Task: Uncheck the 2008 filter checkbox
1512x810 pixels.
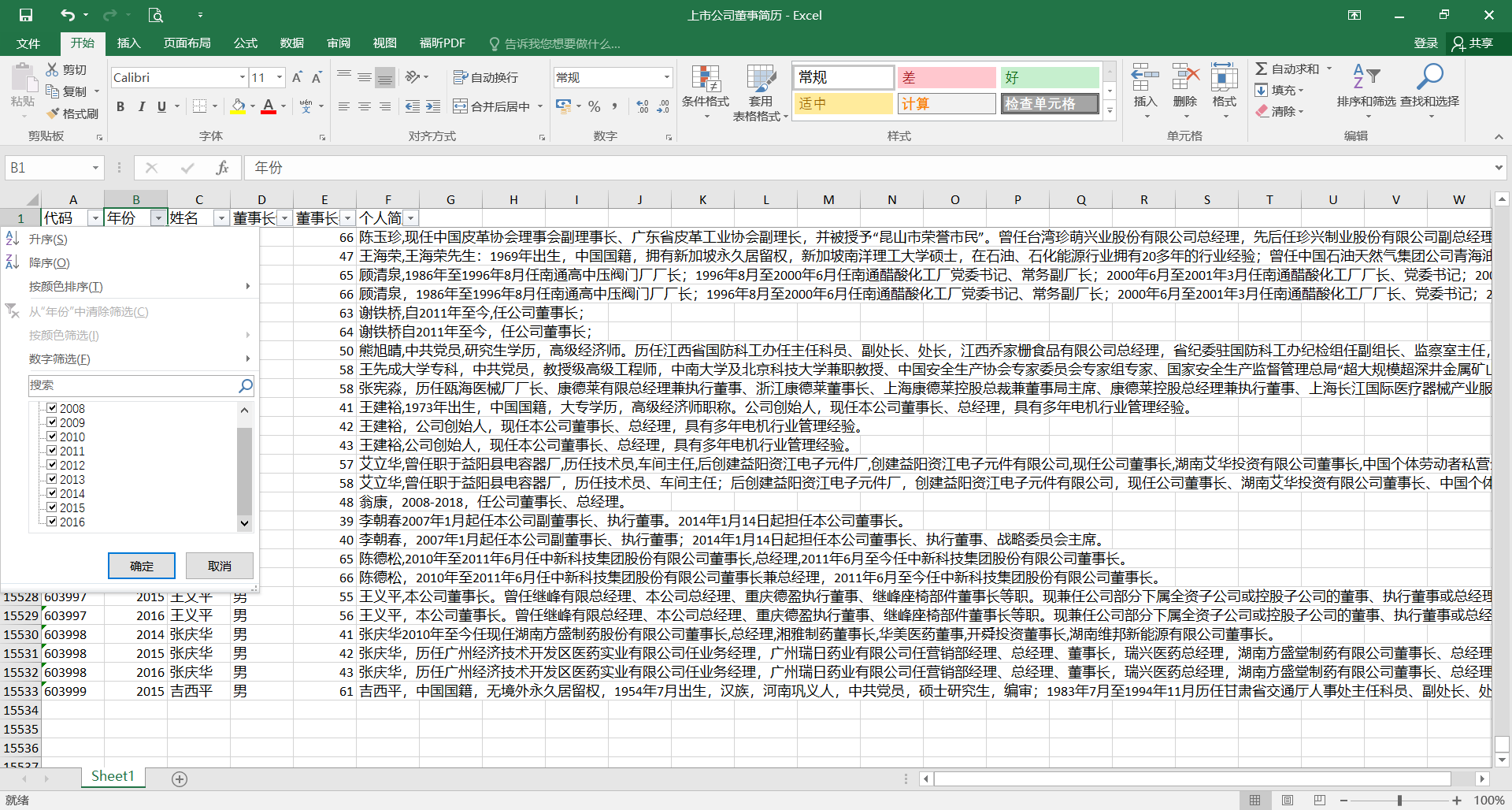Action: 52,408
